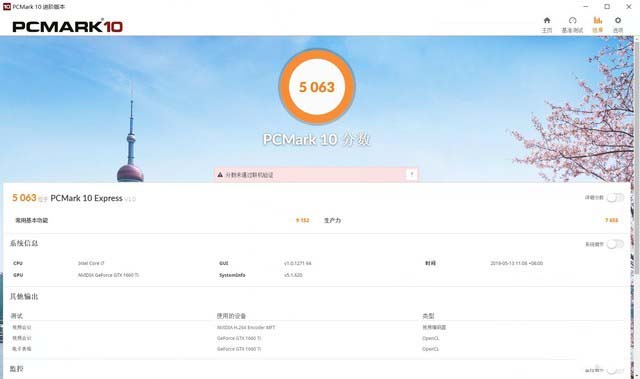640x379 pixels.
Task: Open the Benchmarks (基准测试) gauge icon
Action: pos(572,20)
